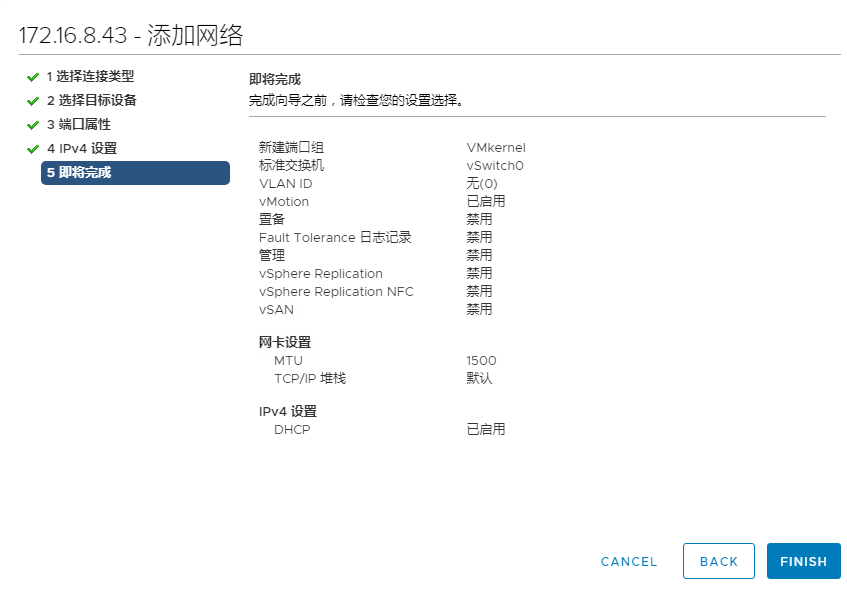Click the vMotion row label
The image size is (847, 603).
[x=284, y=202]
